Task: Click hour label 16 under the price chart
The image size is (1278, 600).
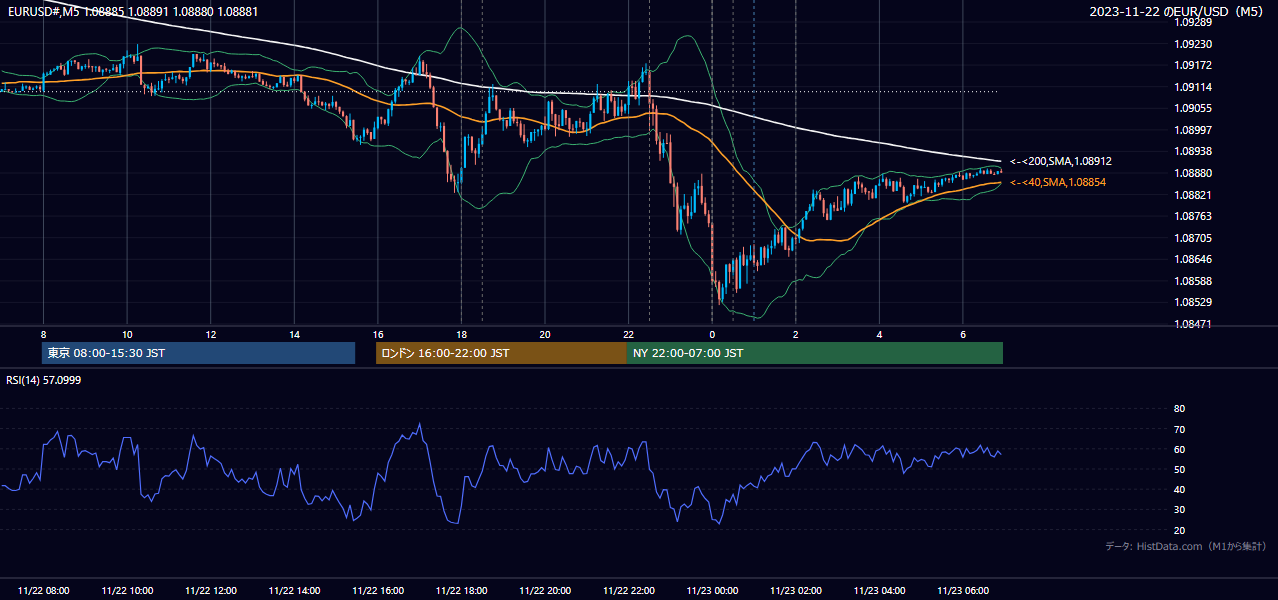Action: pyautogui.click(x=378, y=334)
